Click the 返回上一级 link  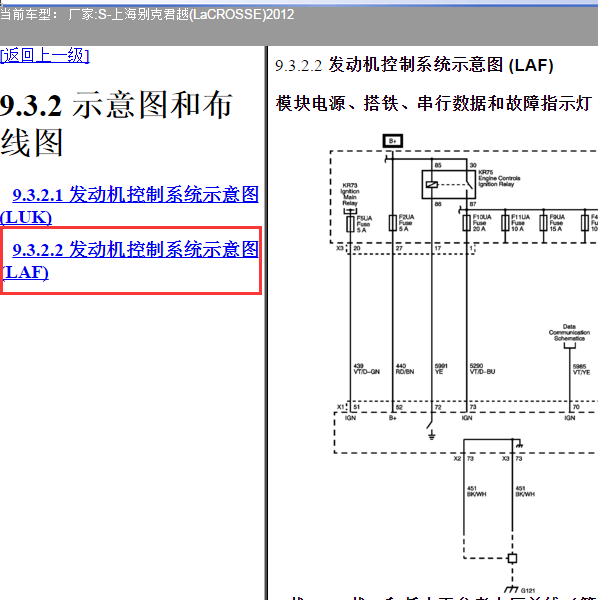tap(44, 55)
